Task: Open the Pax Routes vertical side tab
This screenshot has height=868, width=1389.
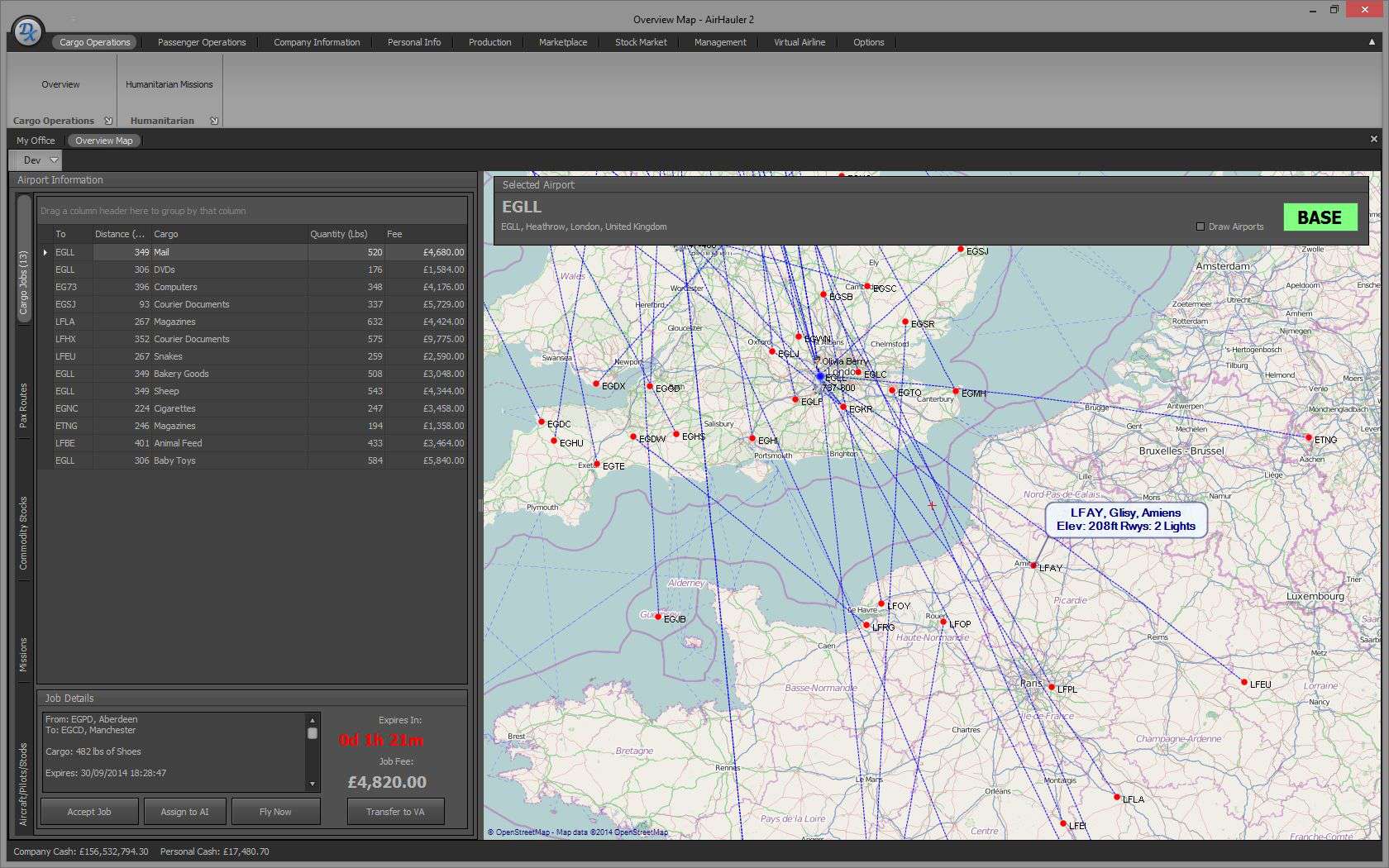Action: point(23,405)
